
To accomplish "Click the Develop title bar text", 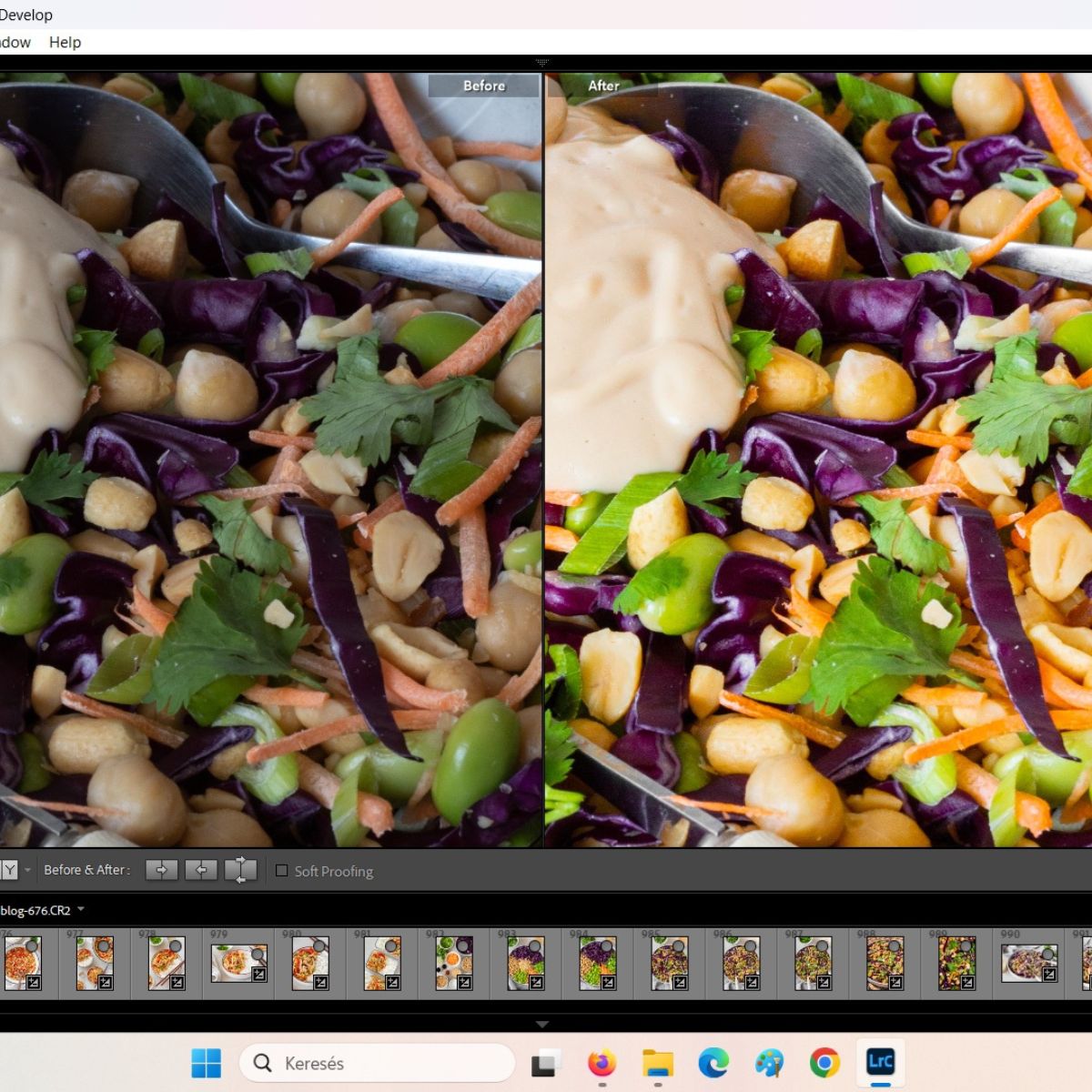I will 26,15.
